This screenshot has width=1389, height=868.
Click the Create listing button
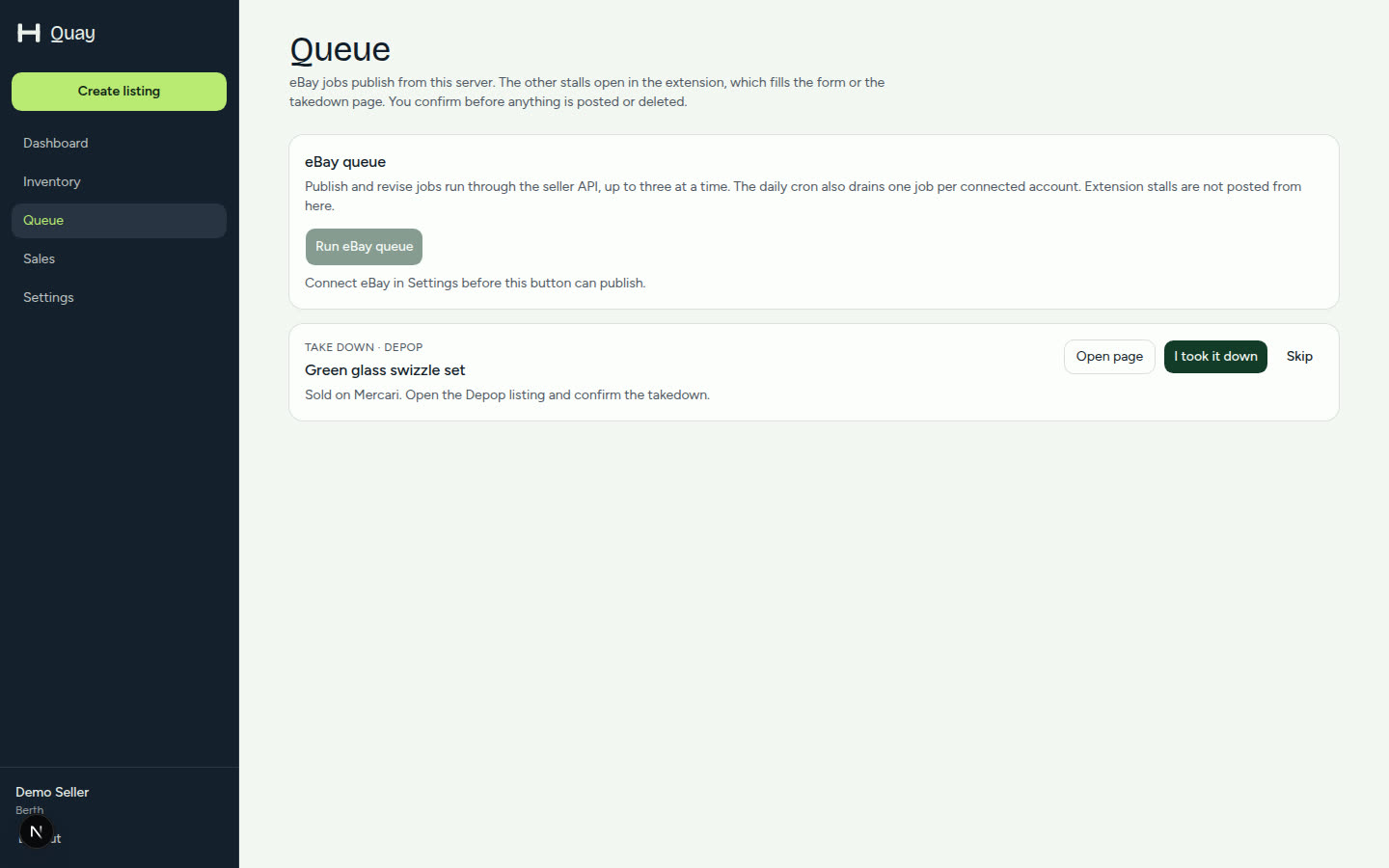119,92
